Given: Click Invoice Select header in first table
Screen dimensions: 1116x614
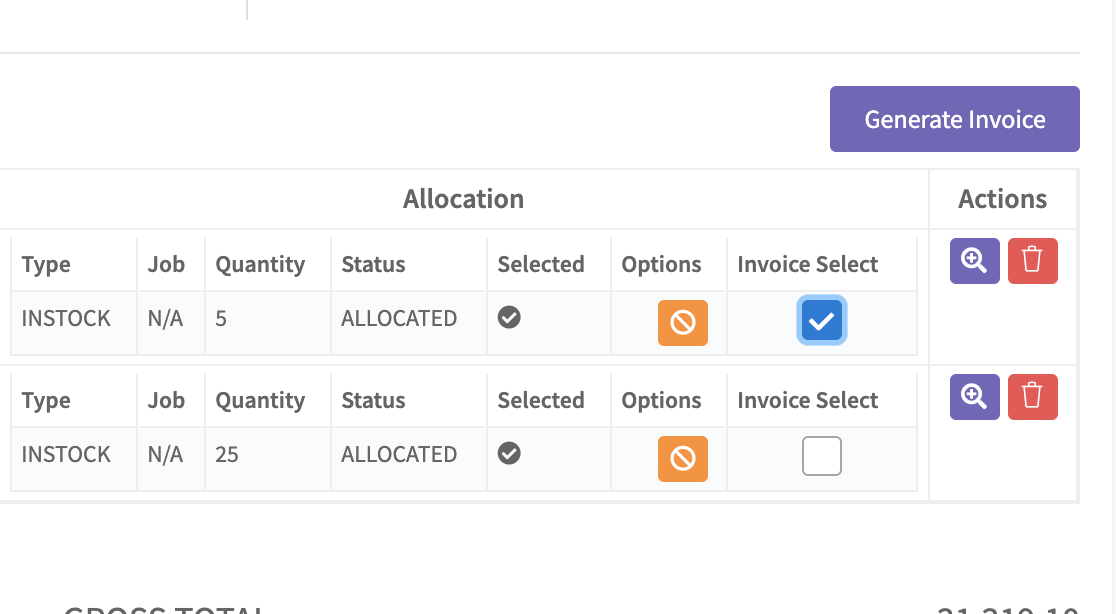Looking at the screenshot, I should 807,264.
